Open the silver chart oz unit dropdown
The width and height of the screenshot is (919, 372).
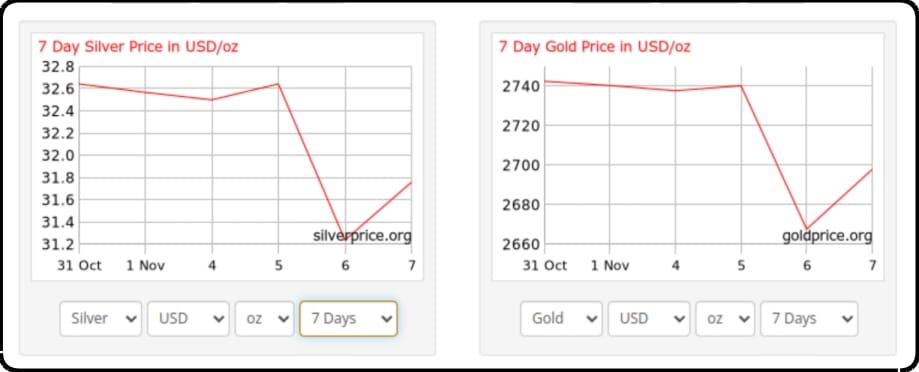264,319
